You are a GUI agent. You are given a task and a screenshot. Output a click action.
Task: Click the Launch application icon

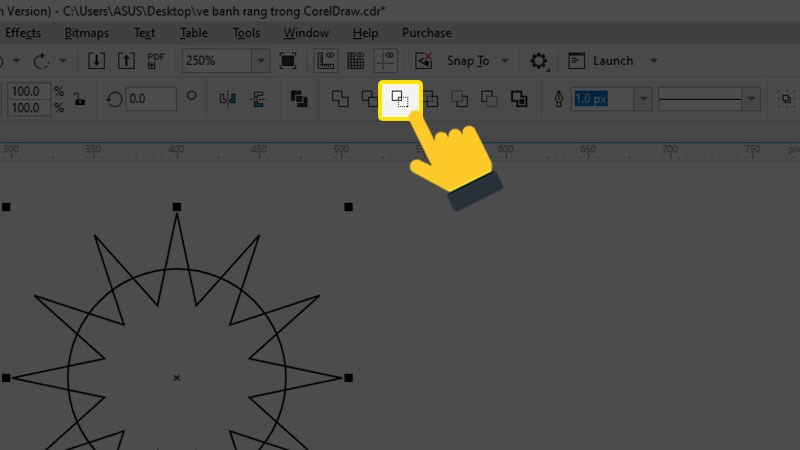(577, 61)
